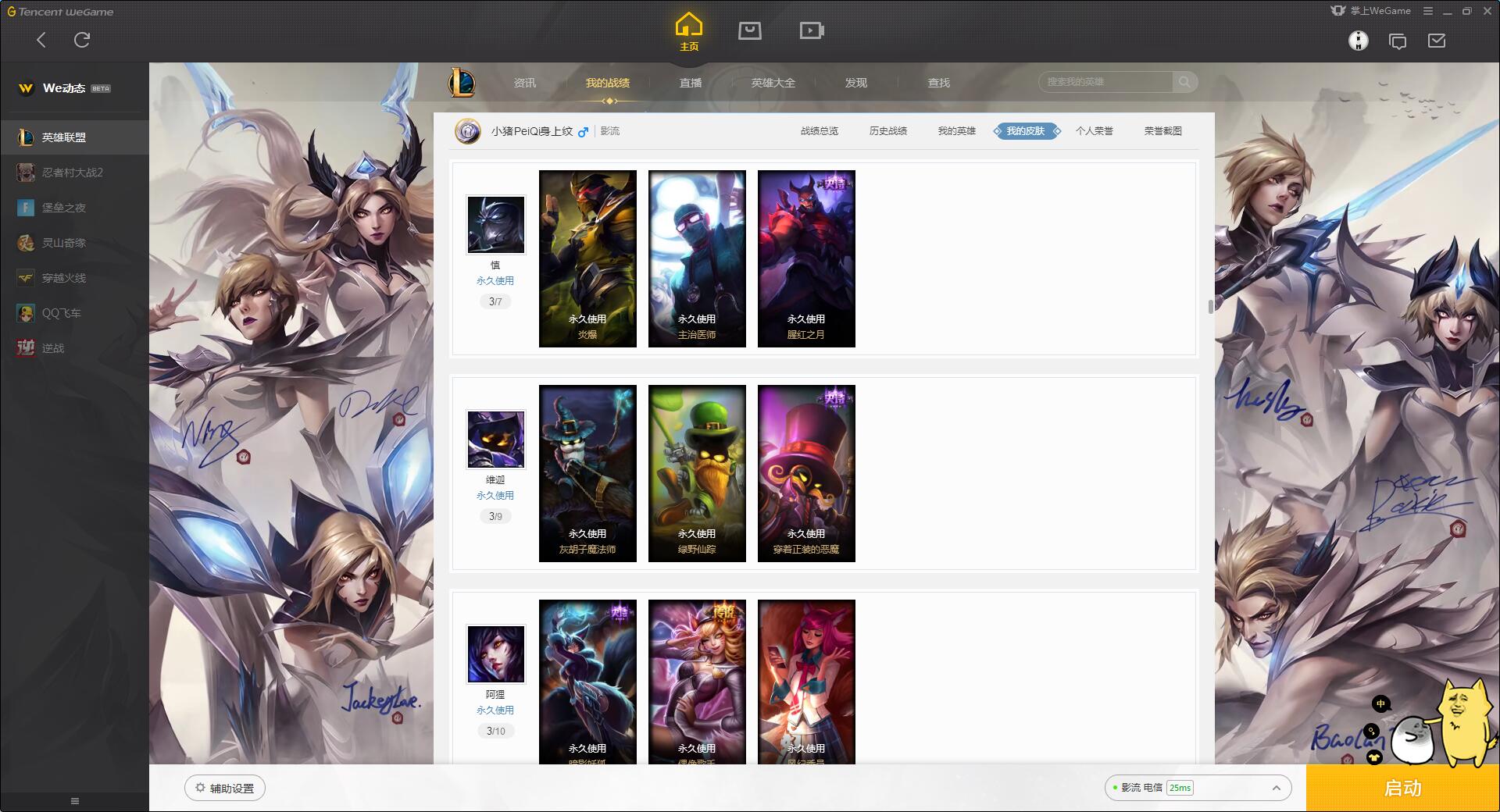The image size is (1500, 812).
Task: Click the 阿狸 champion portrait
Action: (x=495, y=654)
